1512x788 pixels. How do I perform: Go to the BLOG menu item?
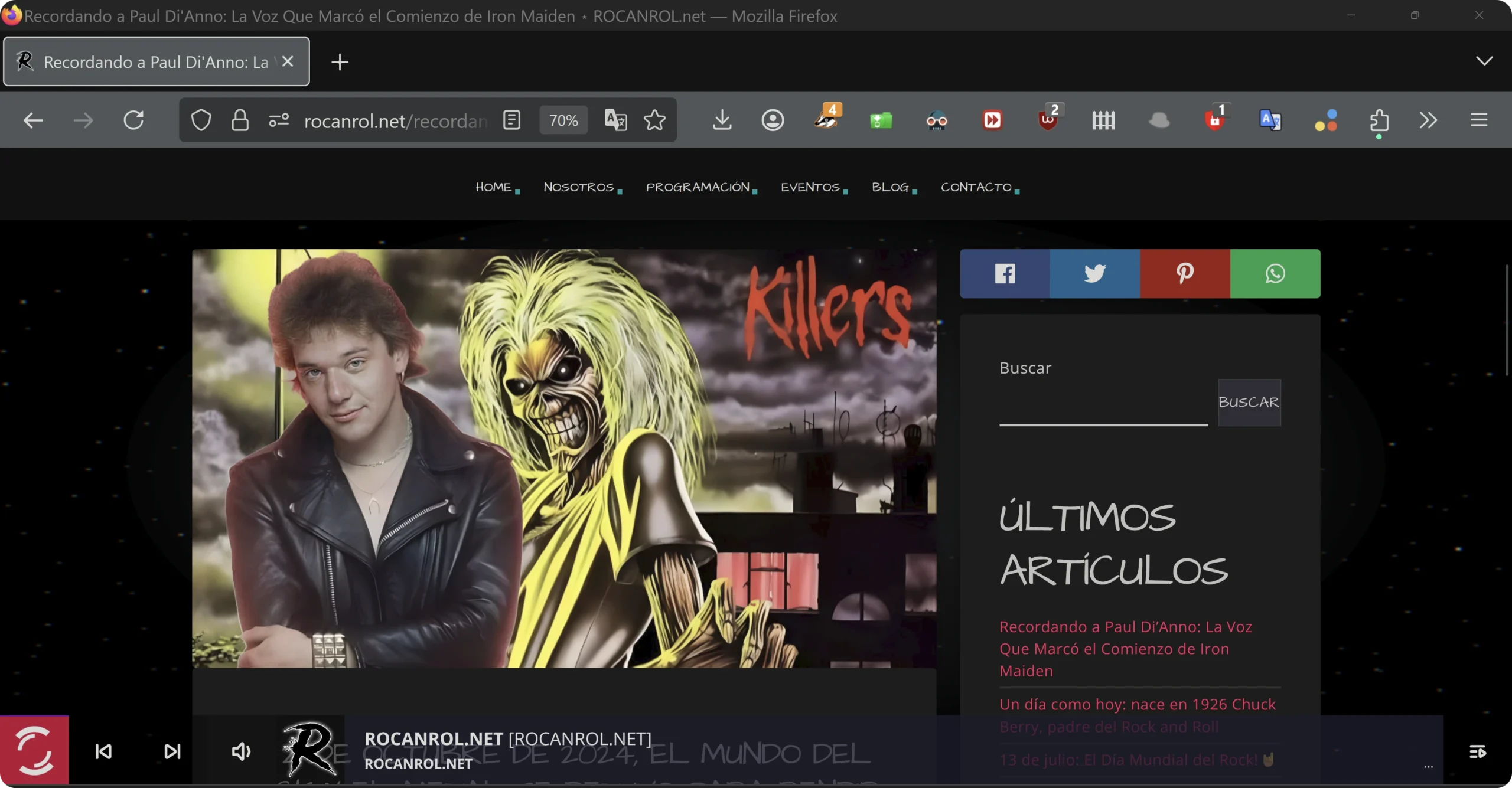890,187
